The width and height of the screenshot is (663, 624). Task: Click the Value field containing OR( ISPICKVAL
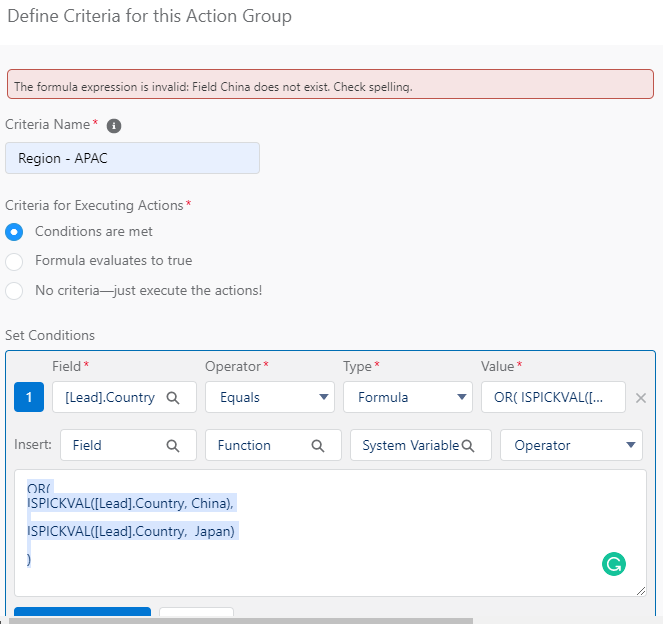(553, 397)
